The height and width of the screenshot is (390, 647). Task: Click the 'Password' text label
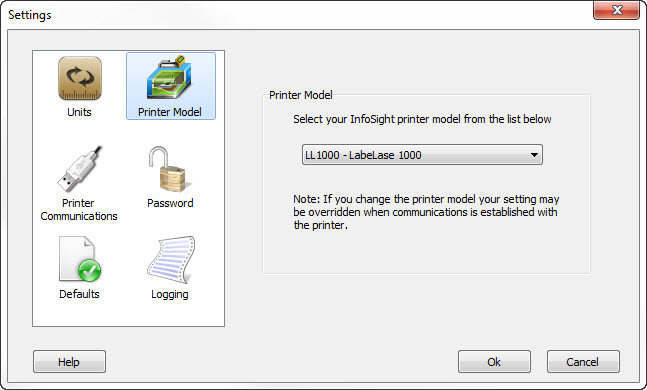coord(170,203)
